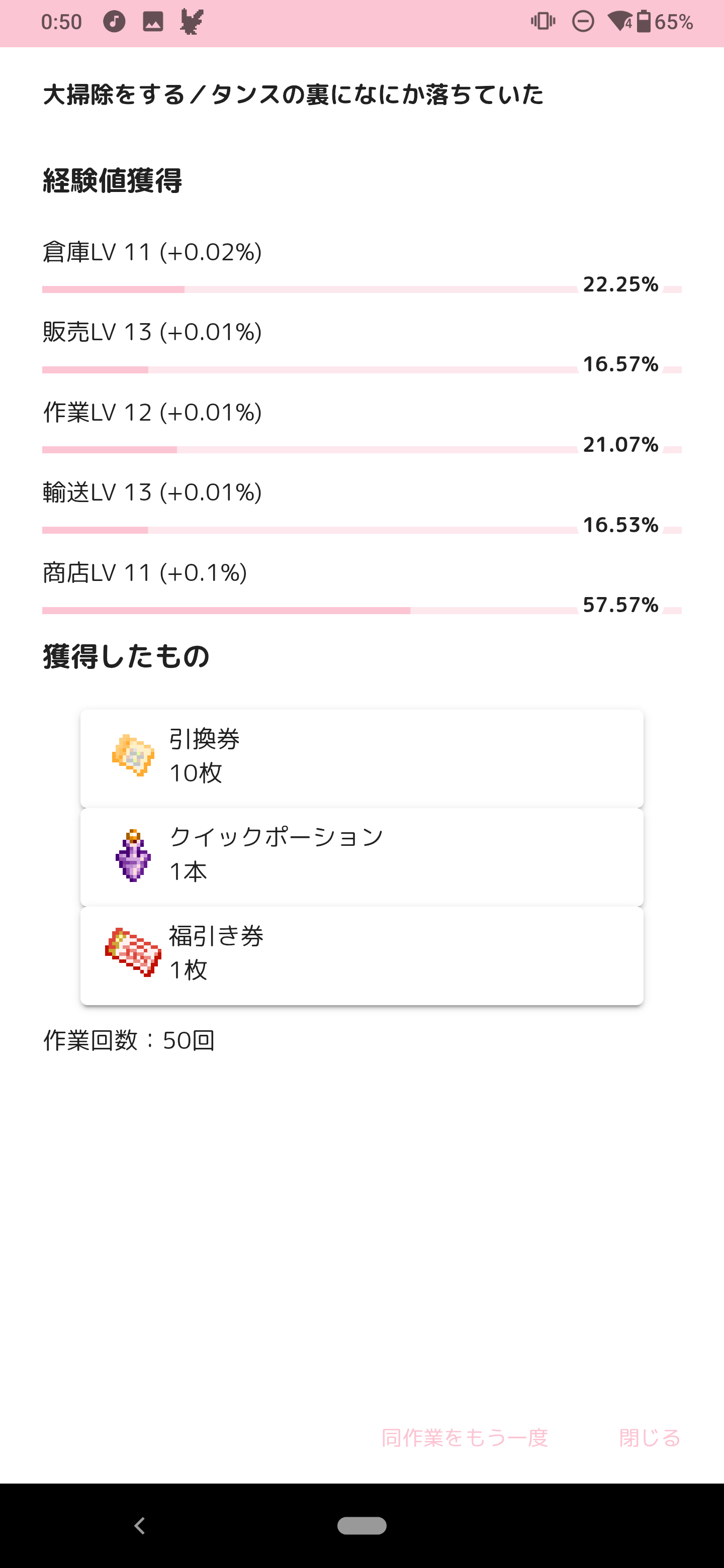Tap the red 福引き券 lottery ticket icon
724x1568 pixels.
coord(133,953)
